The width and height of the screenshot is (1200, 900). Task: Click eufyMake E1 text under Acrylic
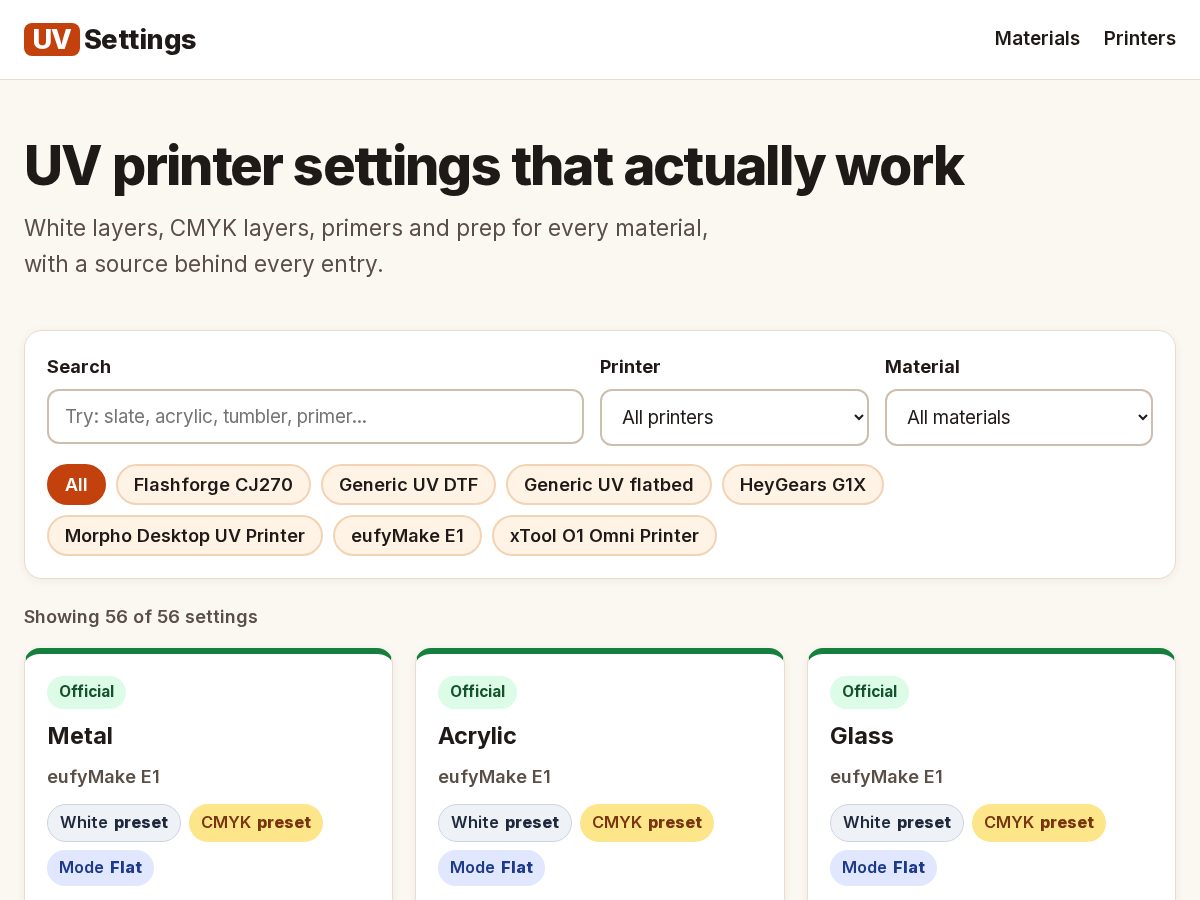tap(494, 777)
